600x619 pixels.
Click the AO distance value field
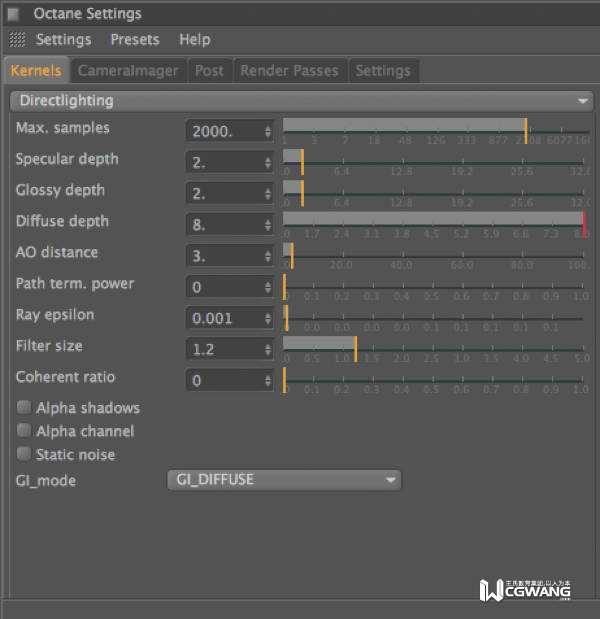(230, 256)
